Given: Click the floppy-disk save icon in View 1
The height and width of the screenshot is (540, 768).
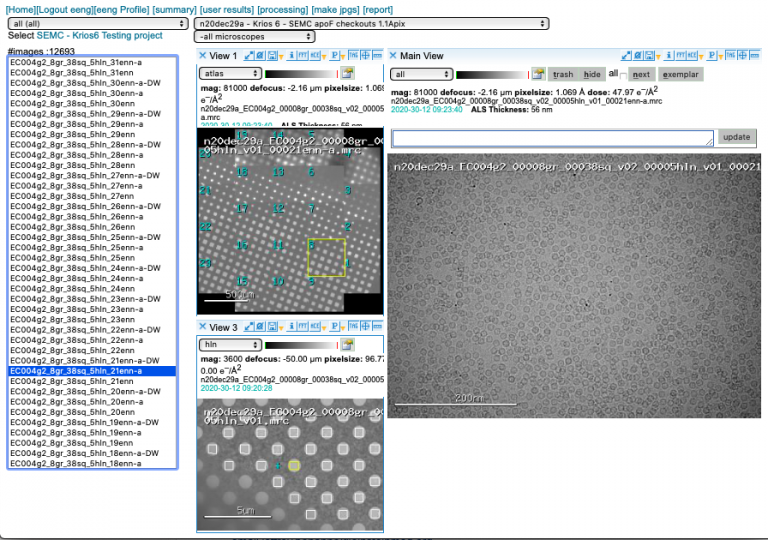Looking at the screenshot, I should pos(272,55).
